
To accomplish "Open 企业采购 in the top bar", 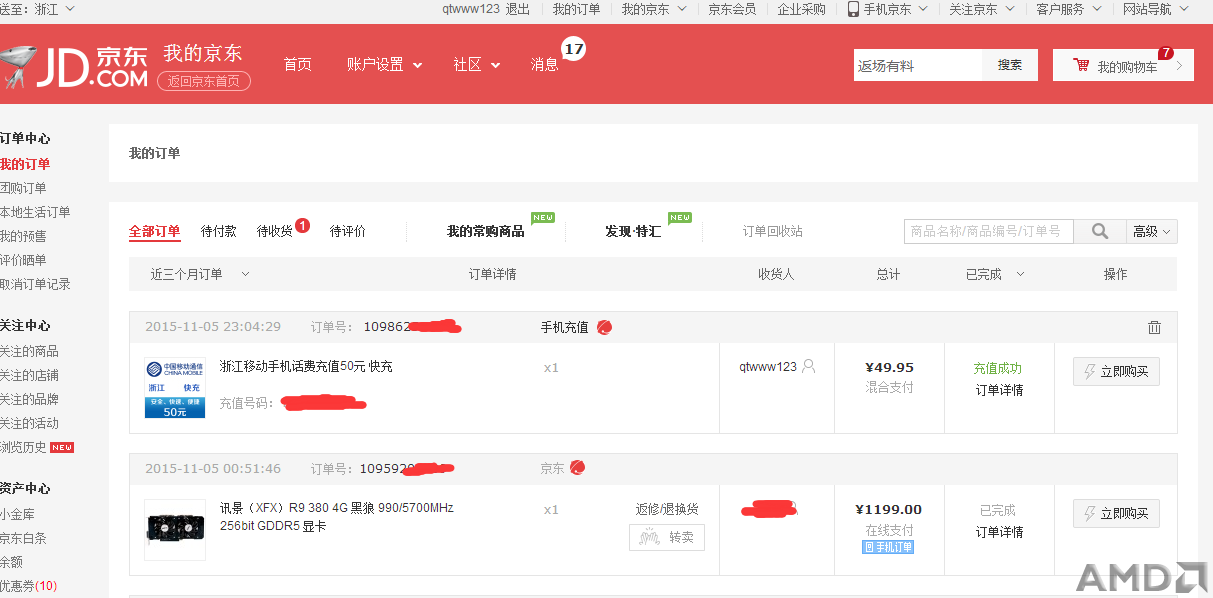I will point(802,9).
